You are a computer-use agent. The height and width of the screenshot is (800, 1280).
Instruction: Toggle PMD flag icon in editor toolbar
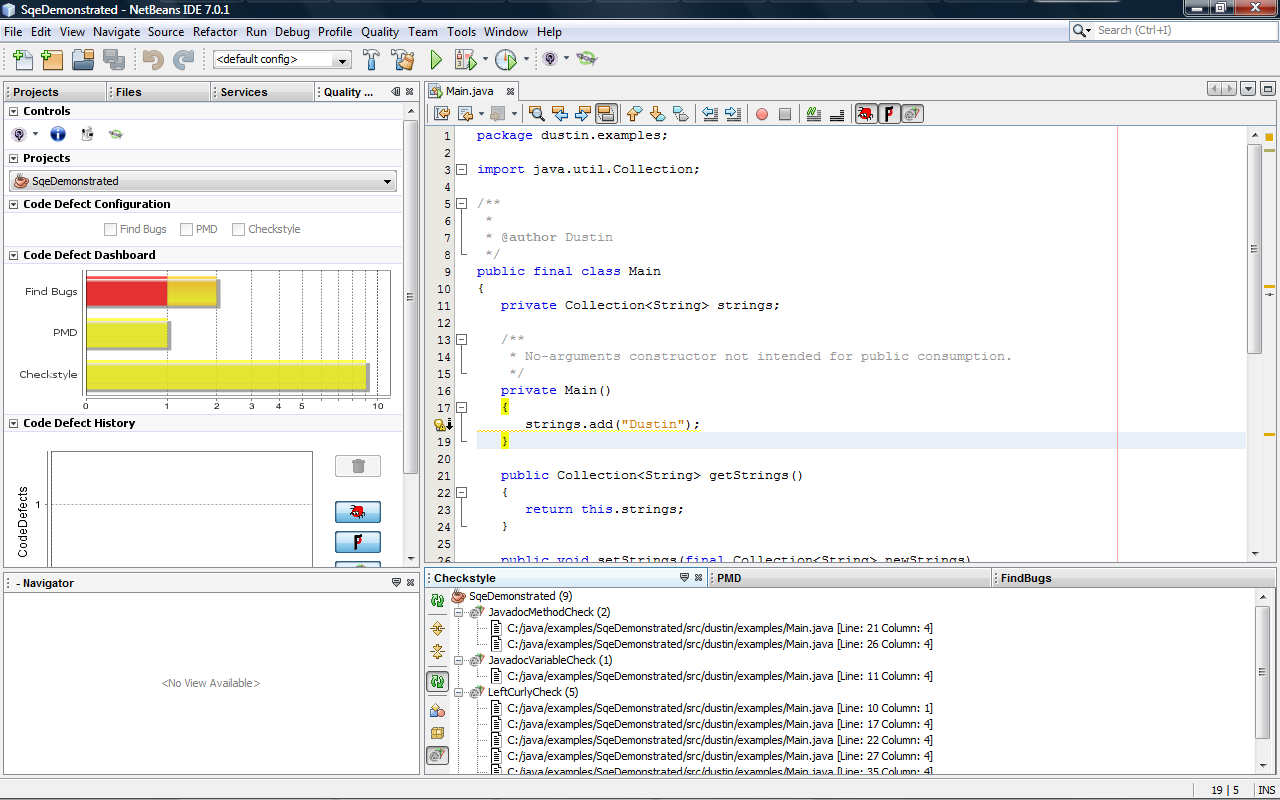(889, 114)
